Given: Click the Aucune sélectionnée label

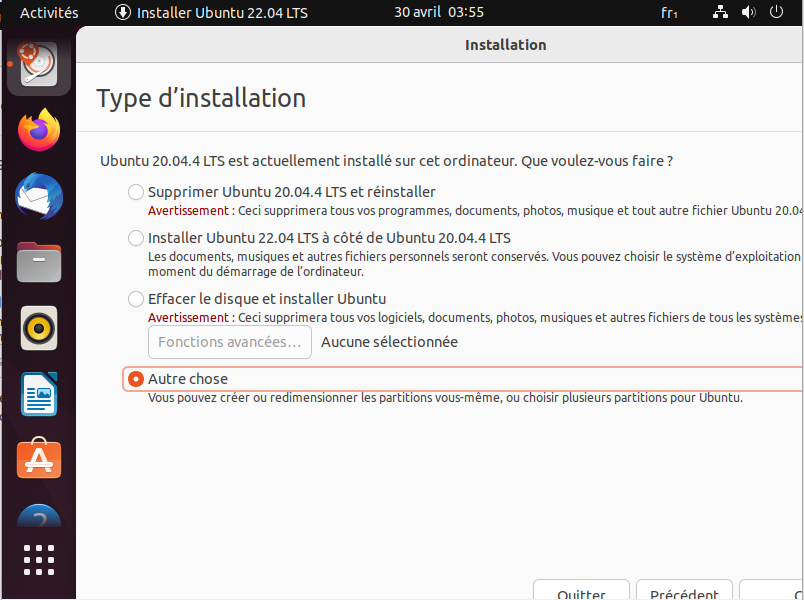Looking at the screenshot, I should tap(389, 342).
